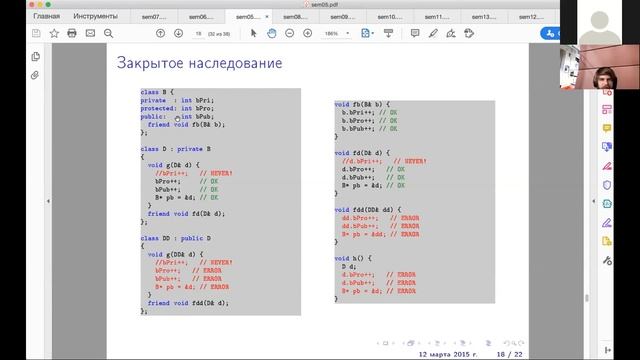Switch to the sem09 document tab
This screenshot has height=360, width=640.
click(x=342, y=17)
